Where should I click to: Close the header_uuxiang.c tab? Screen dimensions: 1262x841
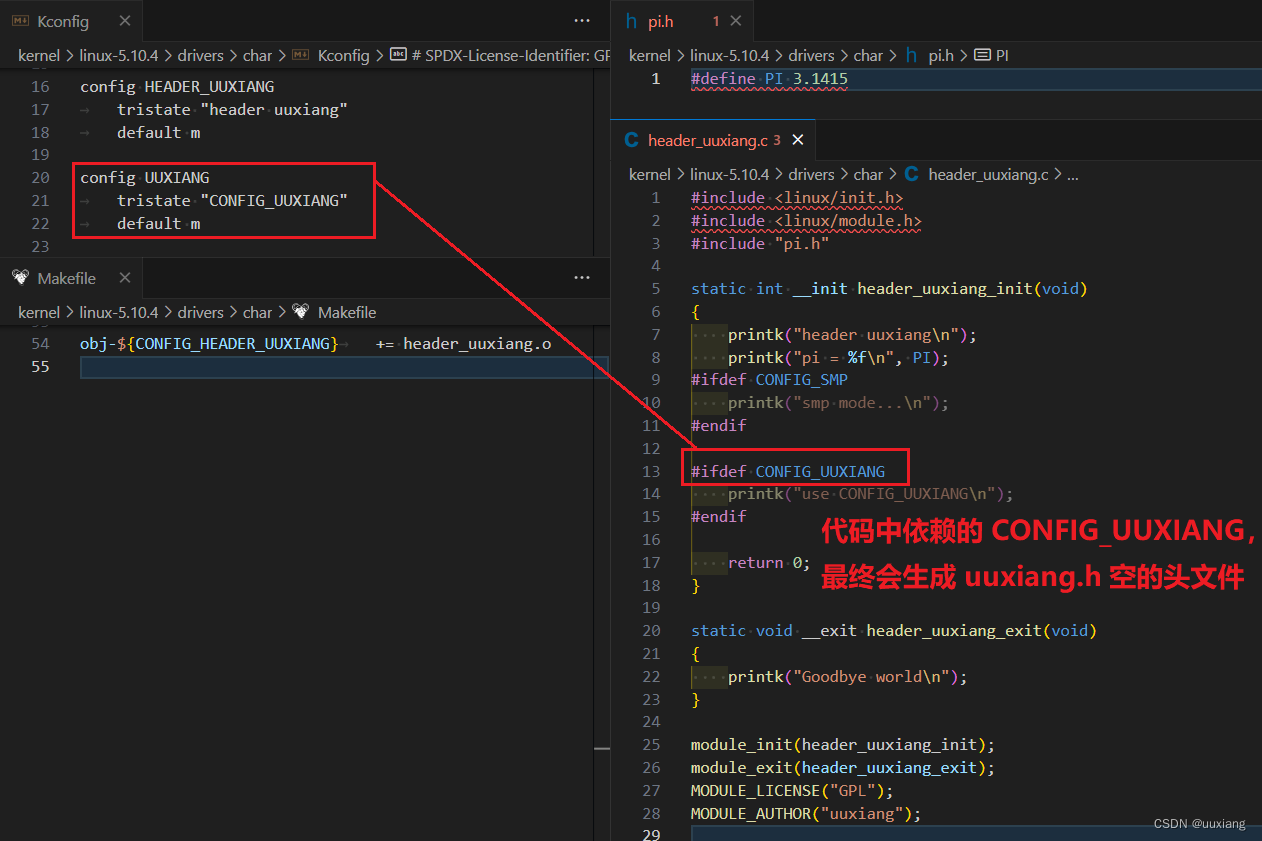pyautogui.click(x=797, y=140)
